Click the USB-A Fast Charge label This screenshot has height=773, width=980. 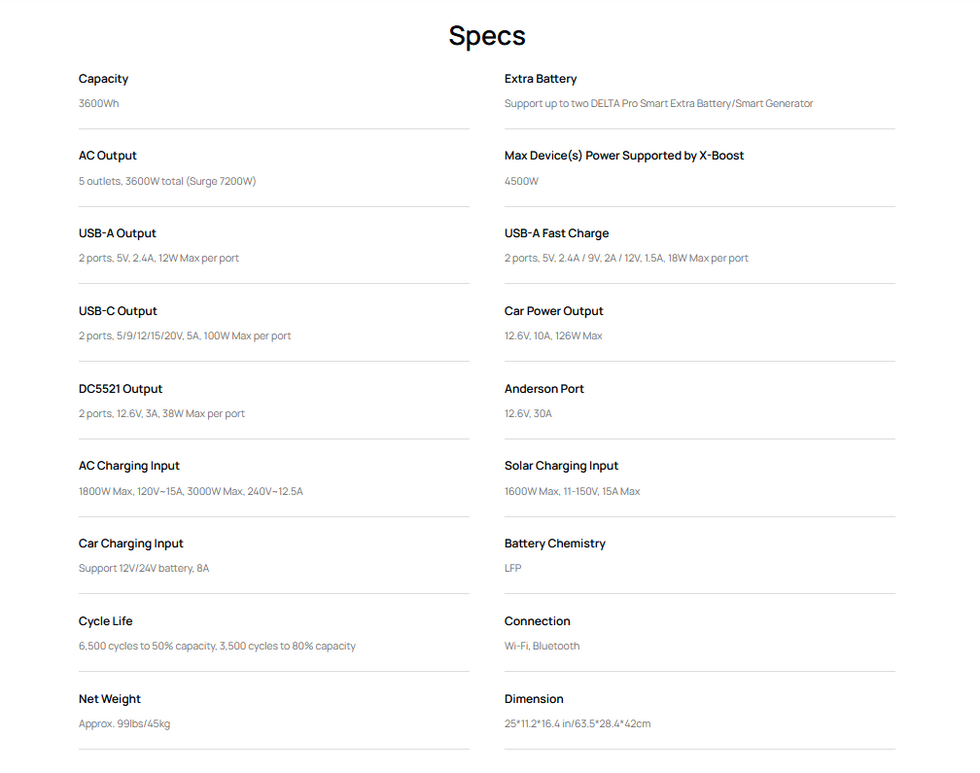(556, 233)
